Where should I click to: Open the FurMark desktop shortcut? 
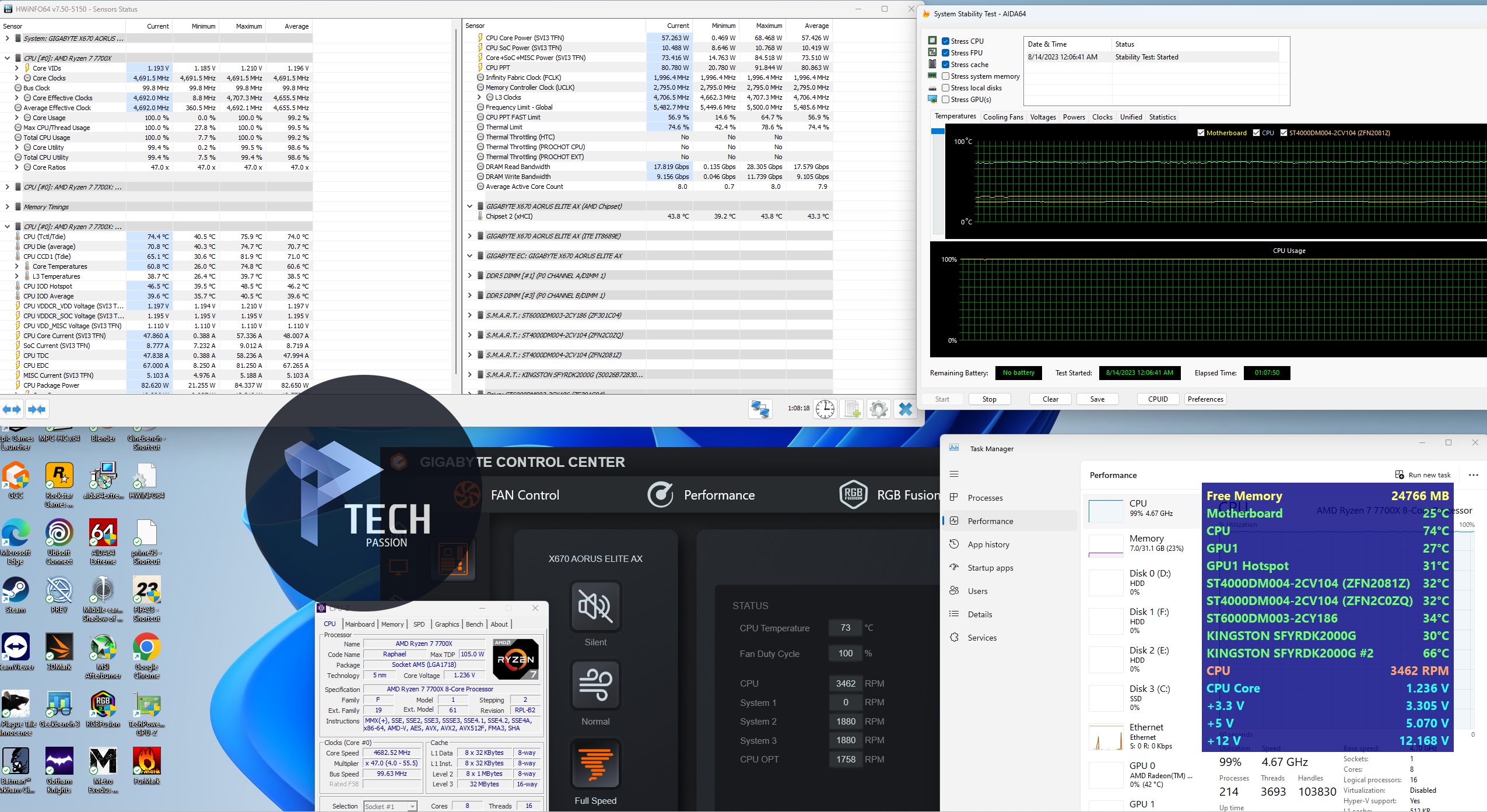146,761
